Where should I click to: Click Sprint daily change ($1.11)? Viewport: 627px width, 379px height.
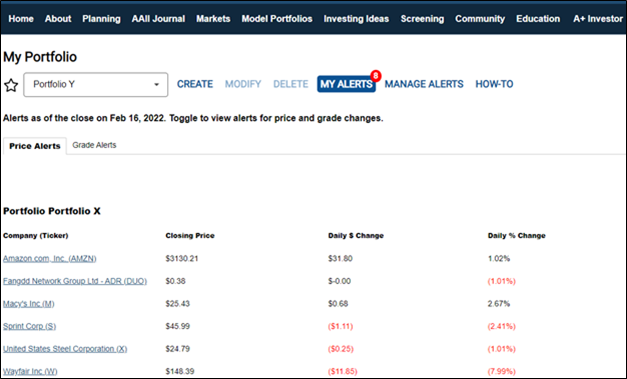tap(340, 326)
